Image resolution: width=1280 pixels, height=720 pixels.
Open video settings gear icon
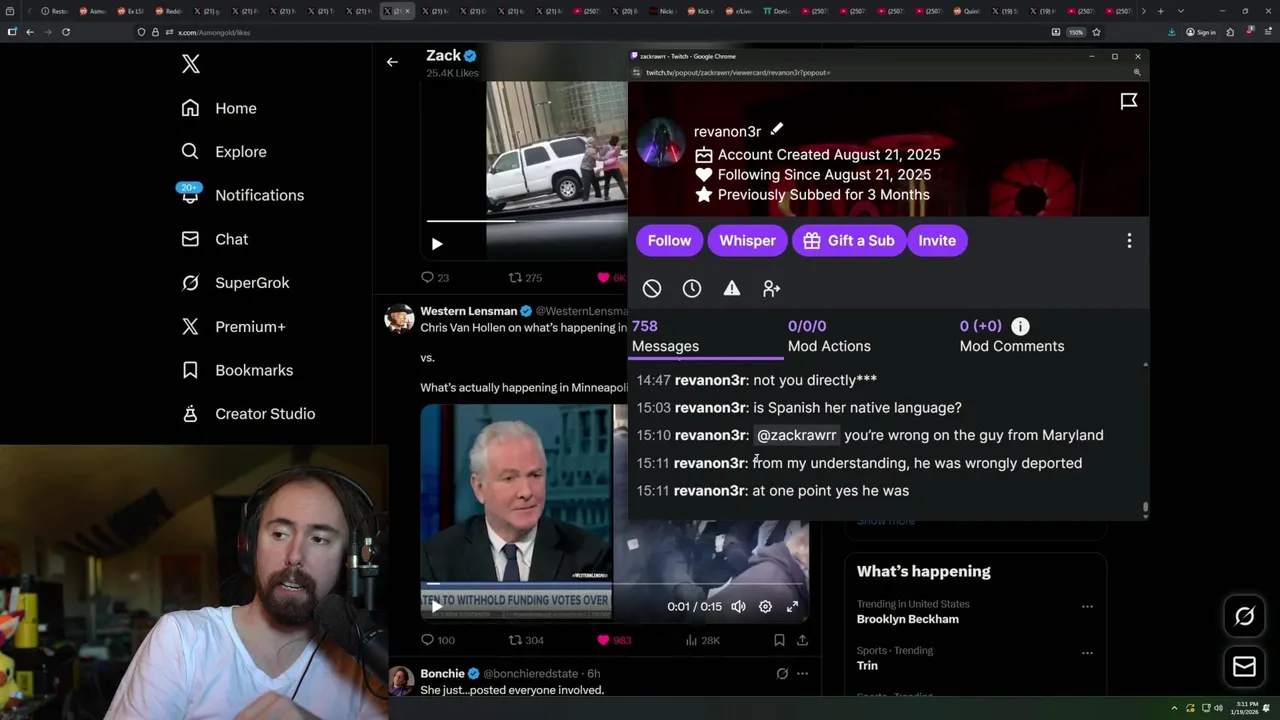click(765, 606)
